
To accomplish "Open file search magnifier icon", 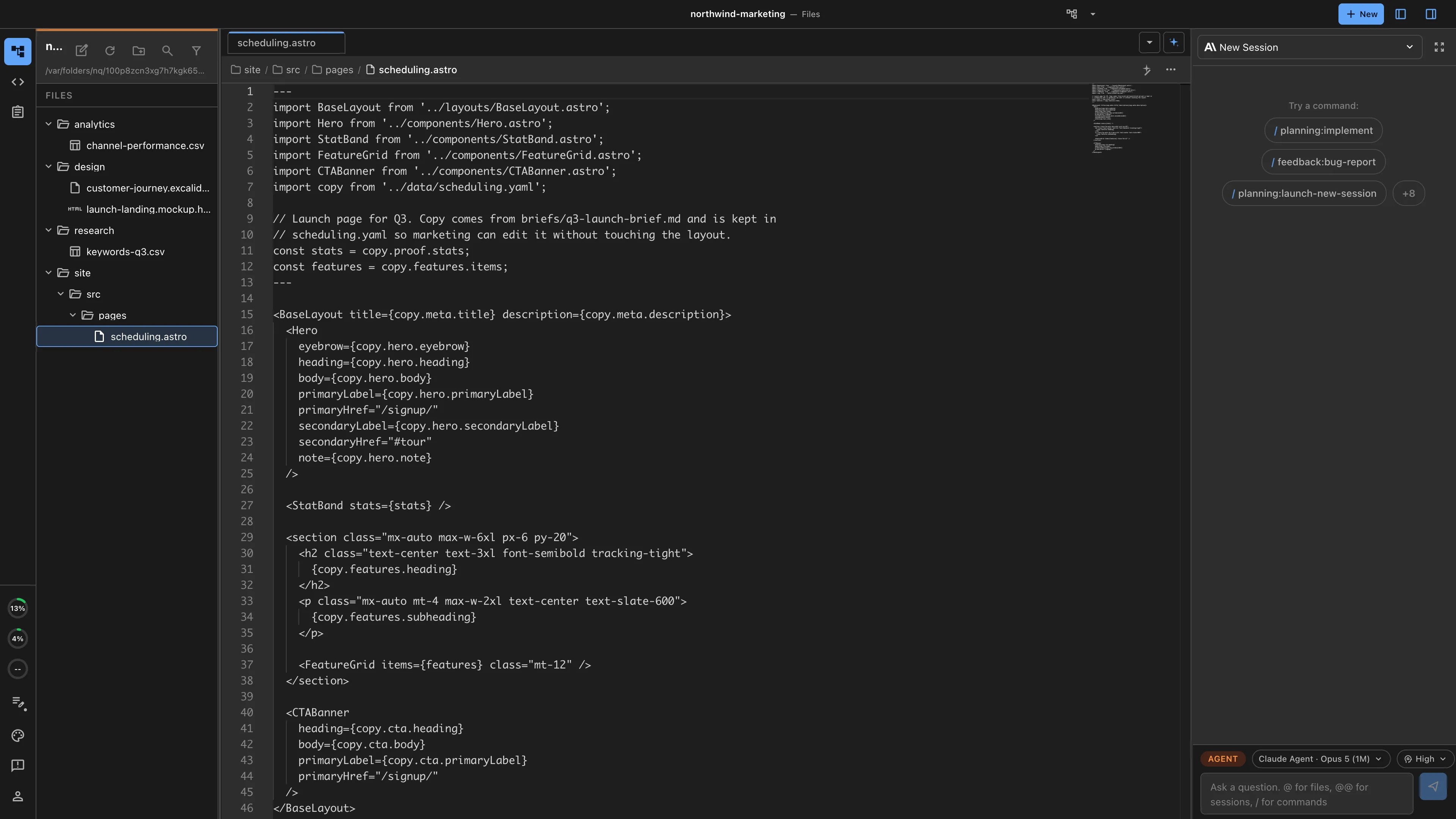I will [167, 51].
